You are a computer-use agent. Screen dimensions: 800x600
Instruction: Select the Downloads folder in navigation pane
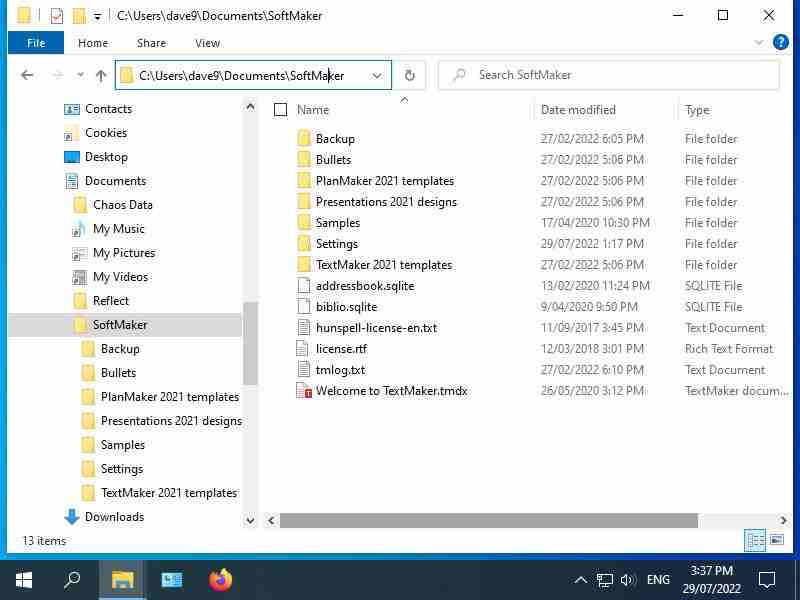(x=114, y=517)
